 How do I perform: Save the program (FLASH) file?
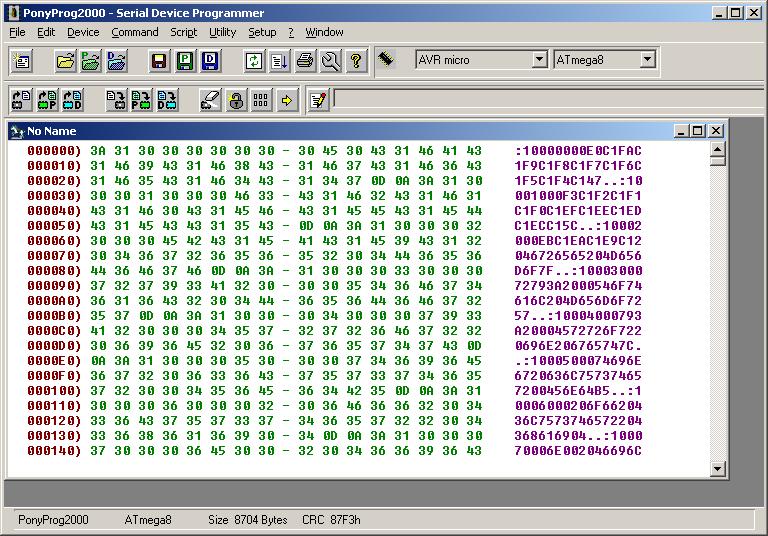tap(185, 61)
